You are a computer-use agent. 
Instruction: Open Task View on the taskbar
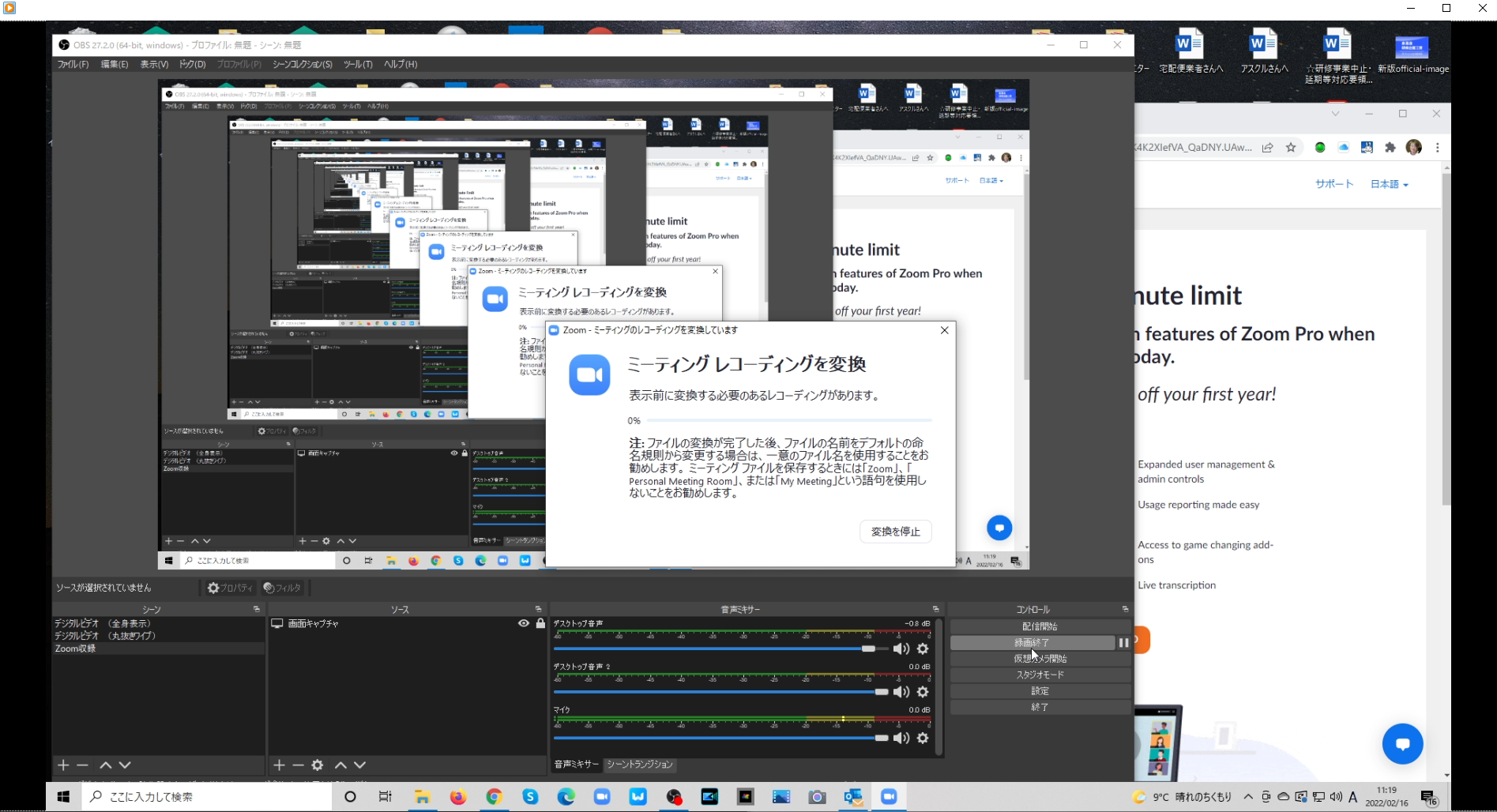386,797
